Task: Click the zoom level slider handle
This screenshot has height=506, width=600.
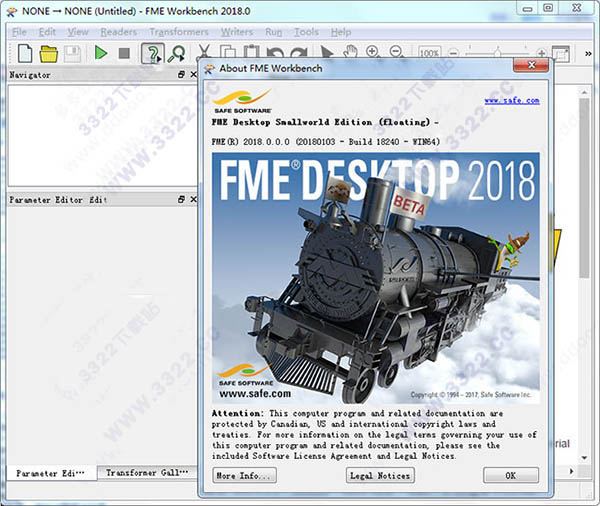Action: [x=497, y=51]
